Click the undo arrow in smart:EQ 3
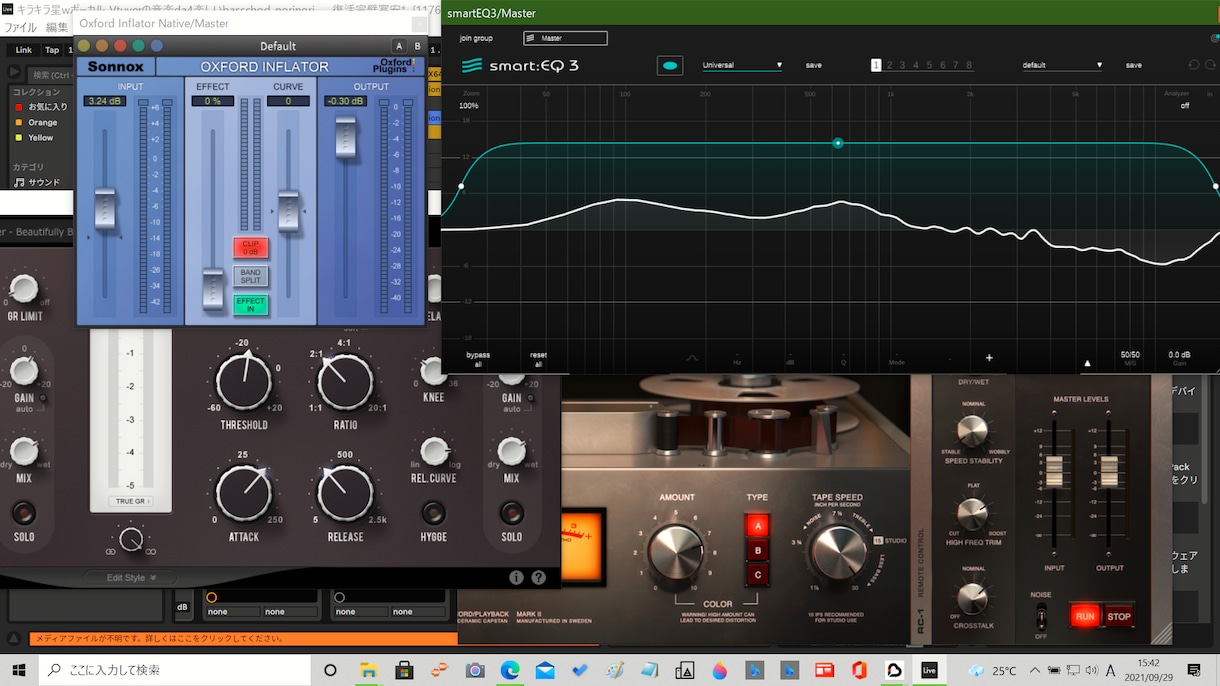1220x686 pixels. (1193, 65)
